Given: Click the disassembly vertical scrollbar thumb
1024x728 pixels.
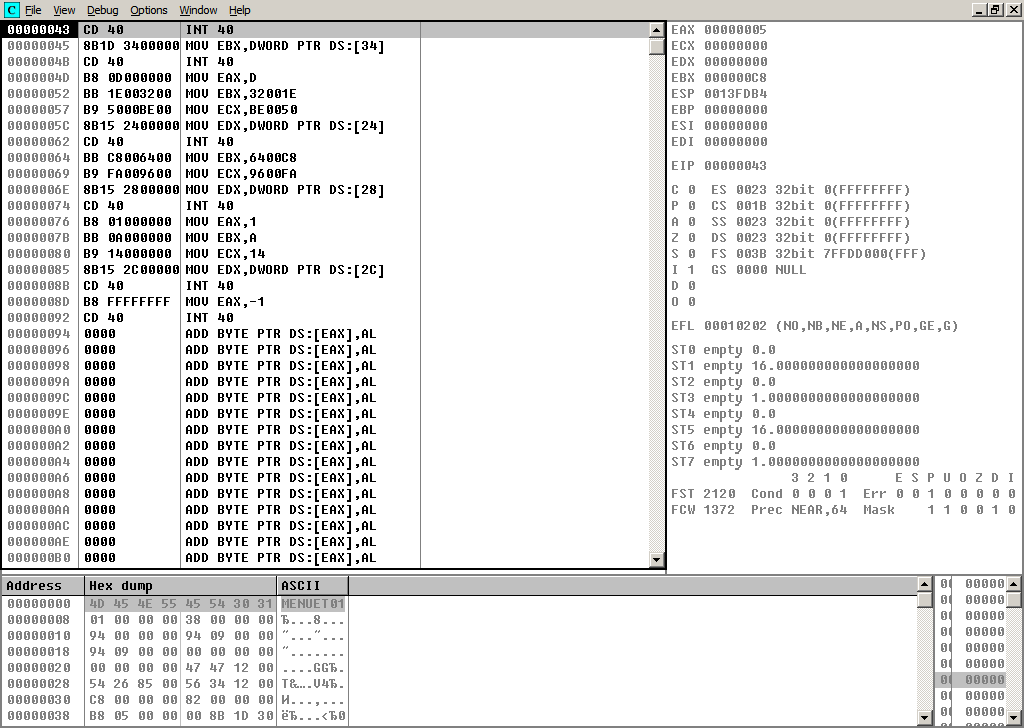Looking at the screenshot, I should coord(656,46).
